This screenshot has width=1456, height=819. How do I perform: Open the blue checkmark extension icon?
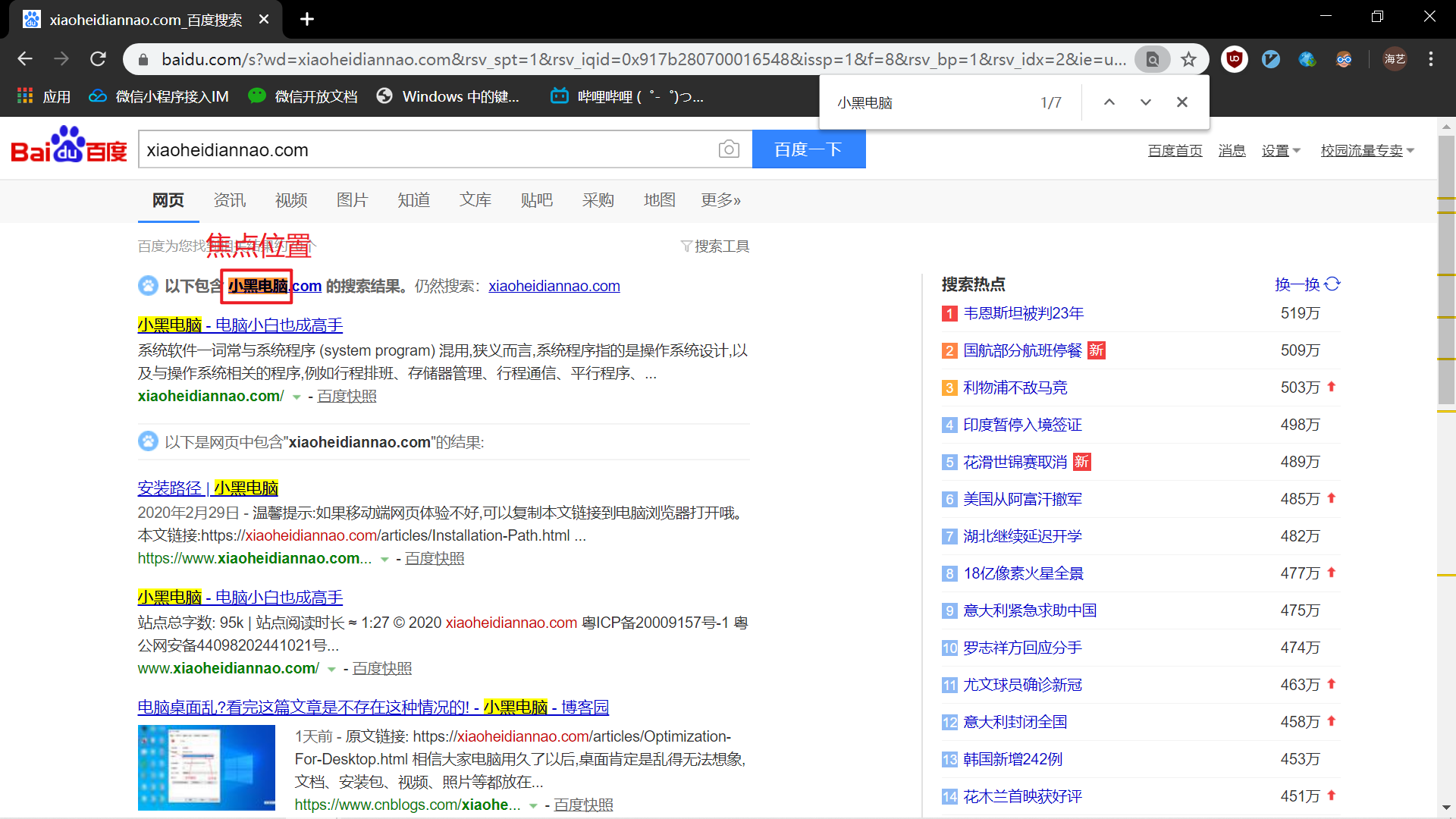point(1271,59)
